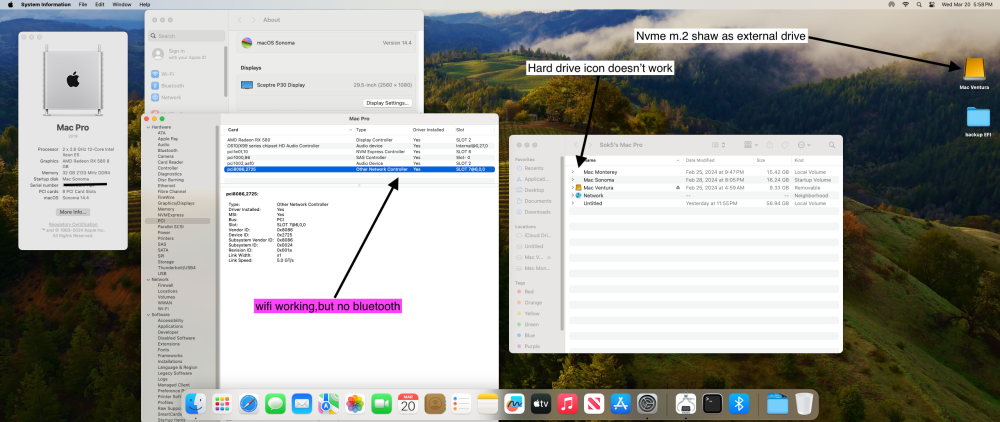Open the Window menu in menu bar

(x=122, y=4)
